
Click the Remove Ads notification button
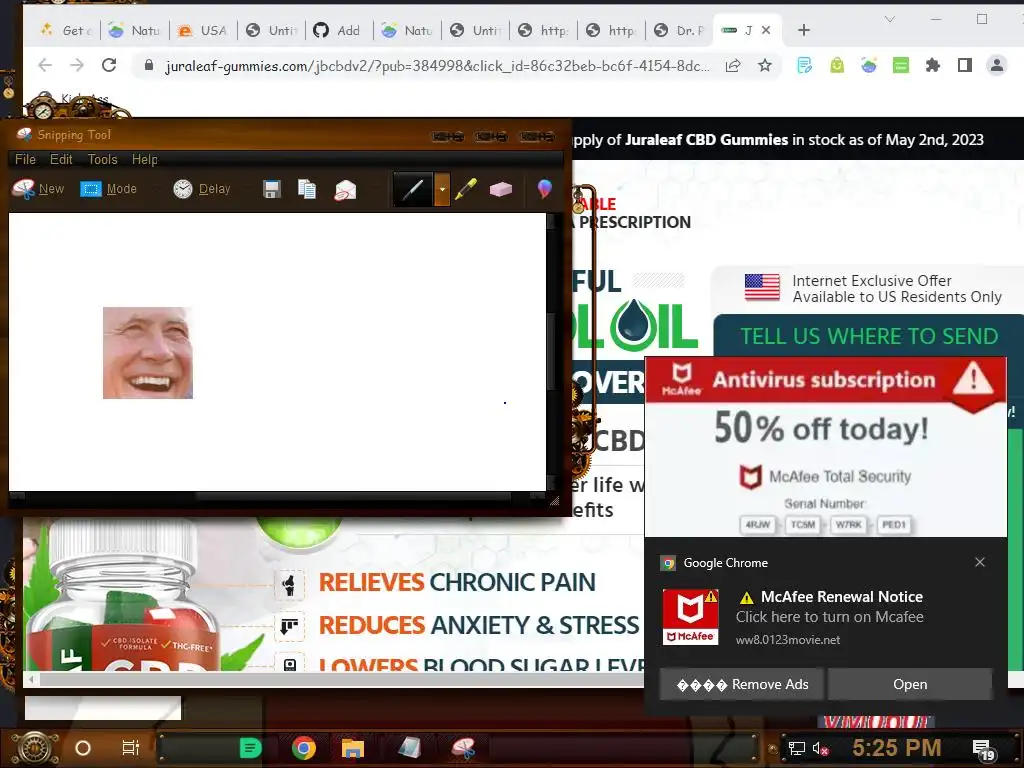coord(742,684)
